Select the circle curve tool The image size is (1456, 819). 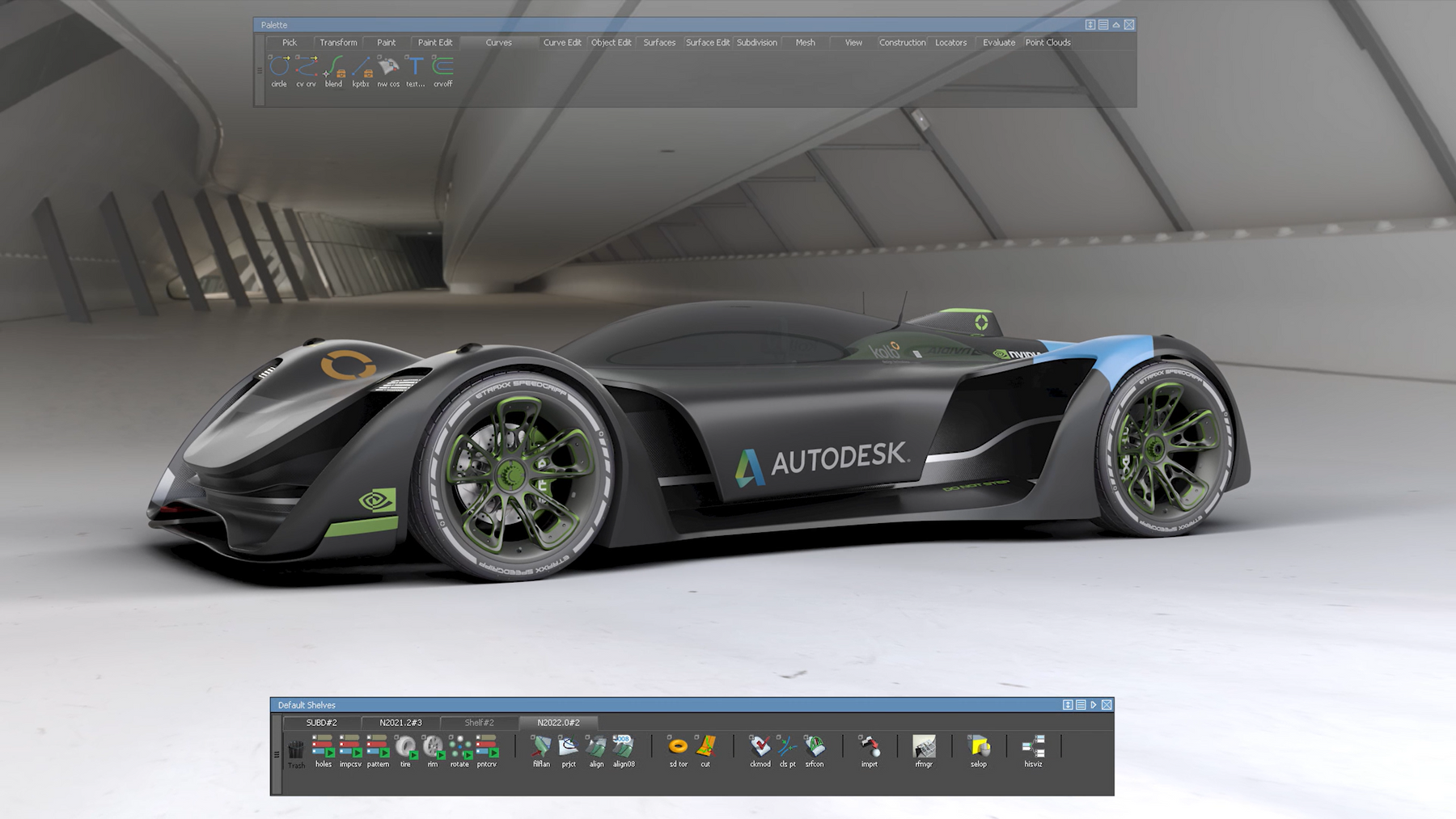[279, 67]
